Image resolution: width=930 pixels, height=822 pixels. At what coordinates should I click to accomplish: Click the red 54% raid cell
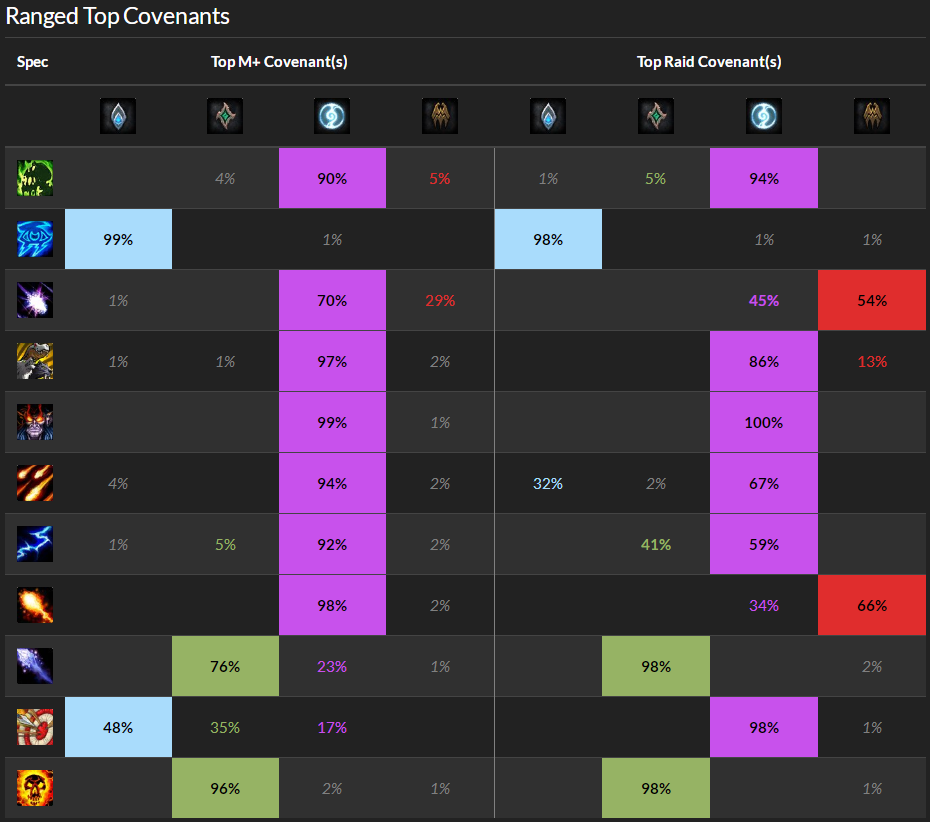pos(871,300)
